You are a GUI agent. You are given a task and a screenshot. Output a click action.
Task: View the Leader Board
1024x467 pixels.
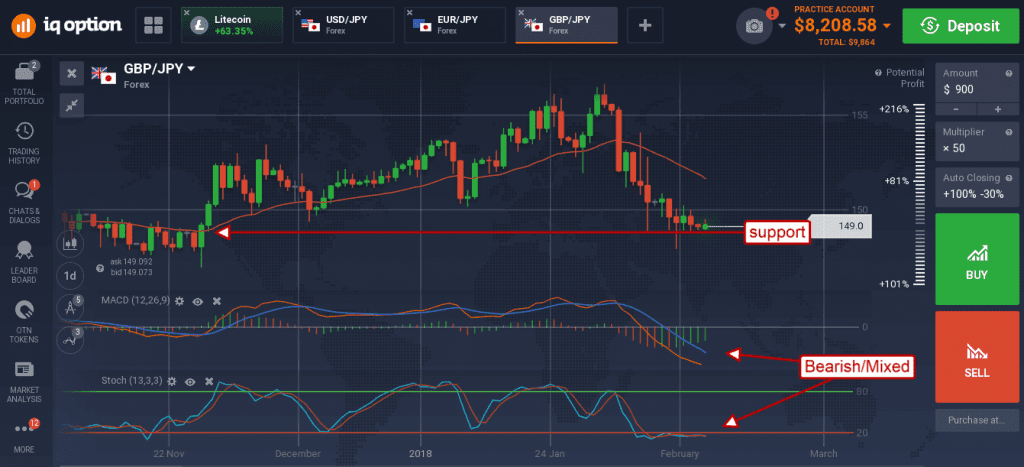(24, 262)
